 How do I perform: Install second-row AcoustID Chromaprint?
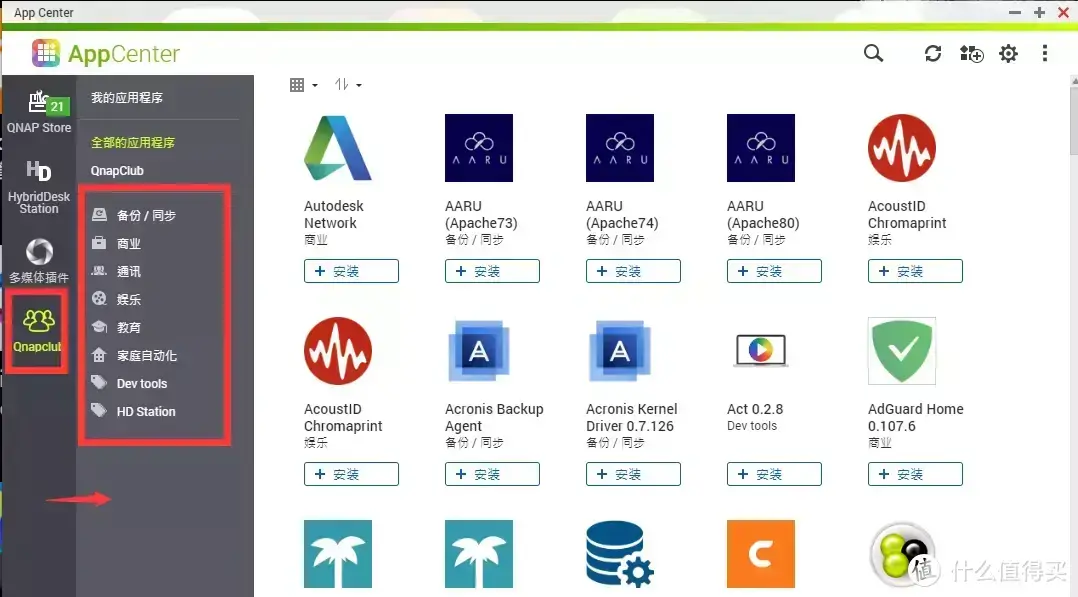pyautogui.click(x=351, y=474)
